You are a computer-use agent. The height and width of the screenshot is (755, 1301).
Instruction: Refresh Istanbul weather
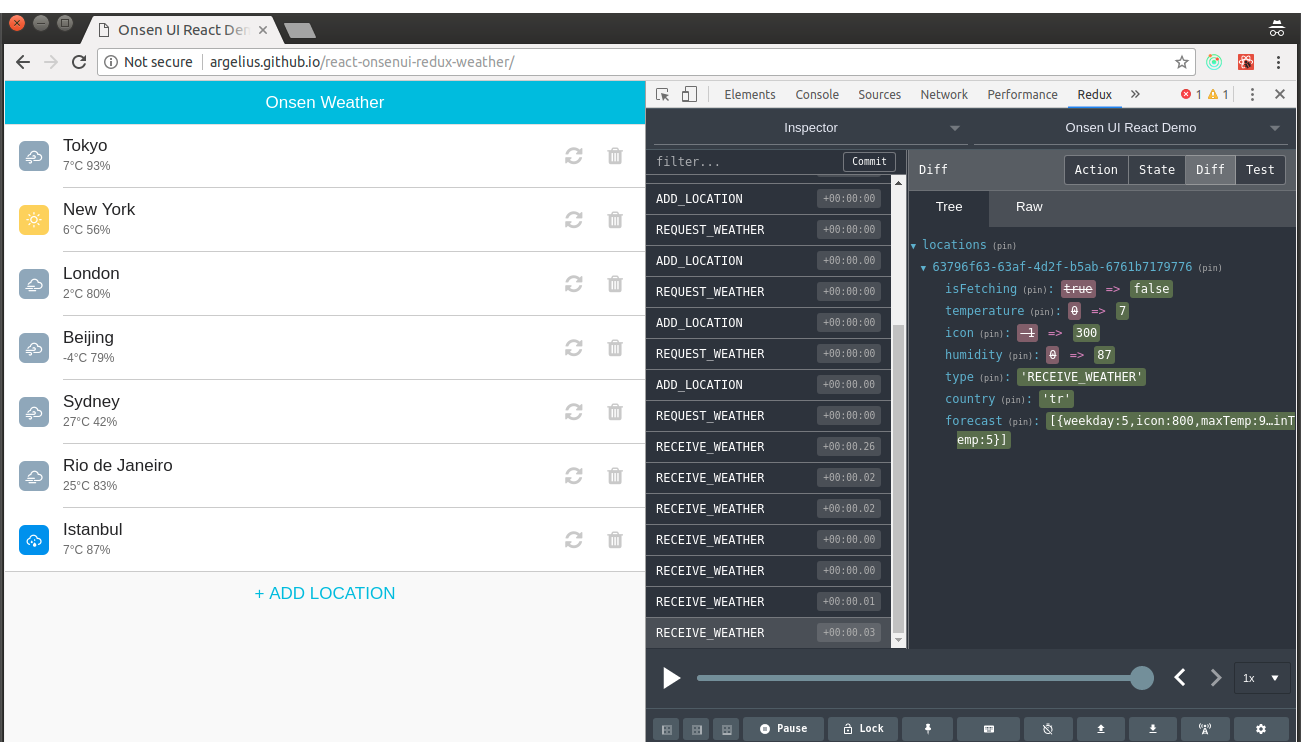point(574,540)
